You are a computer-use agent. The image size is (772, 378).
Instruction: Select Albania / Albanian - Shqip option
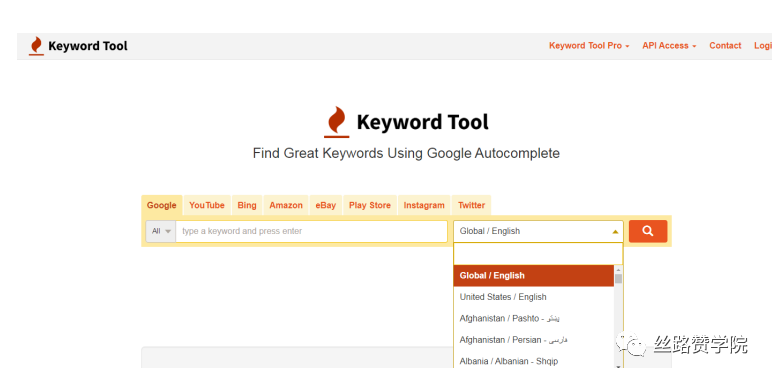(534, 361)
